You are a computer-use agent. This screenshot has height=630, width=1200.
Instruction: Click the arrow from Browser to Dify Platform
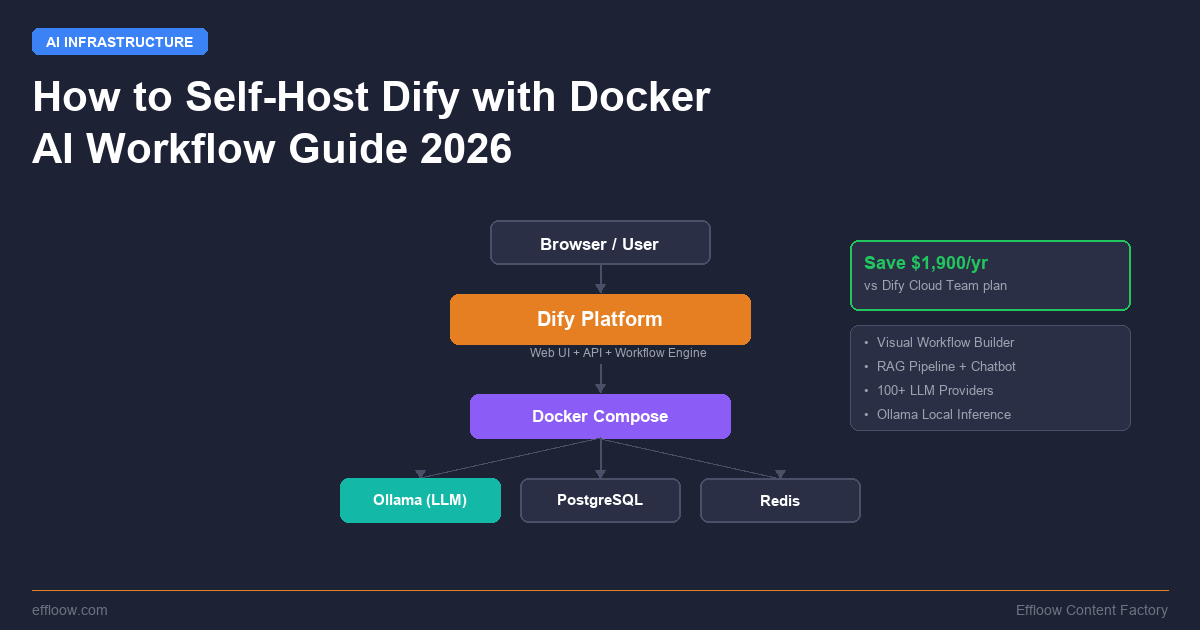coord(600,278)
